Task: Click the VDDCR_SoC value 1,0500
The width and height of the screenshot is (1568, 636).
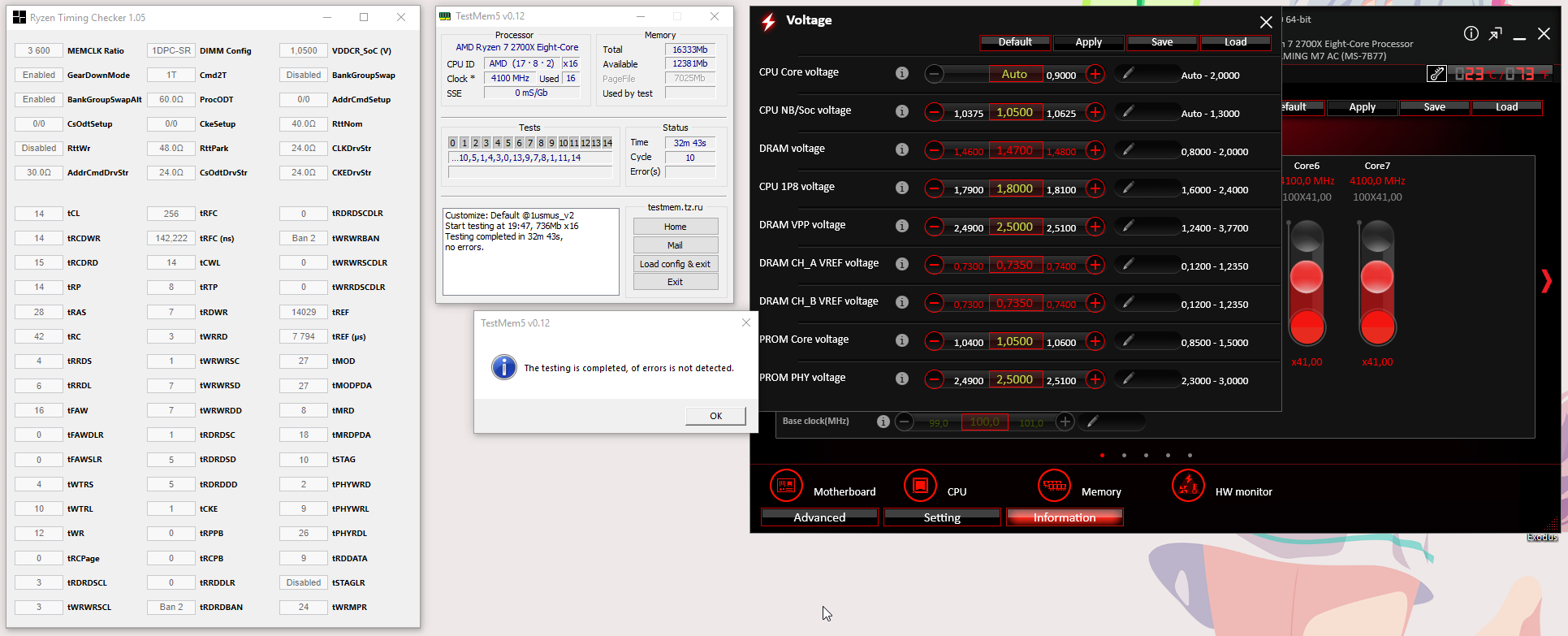Action: (x=304, y=50)
